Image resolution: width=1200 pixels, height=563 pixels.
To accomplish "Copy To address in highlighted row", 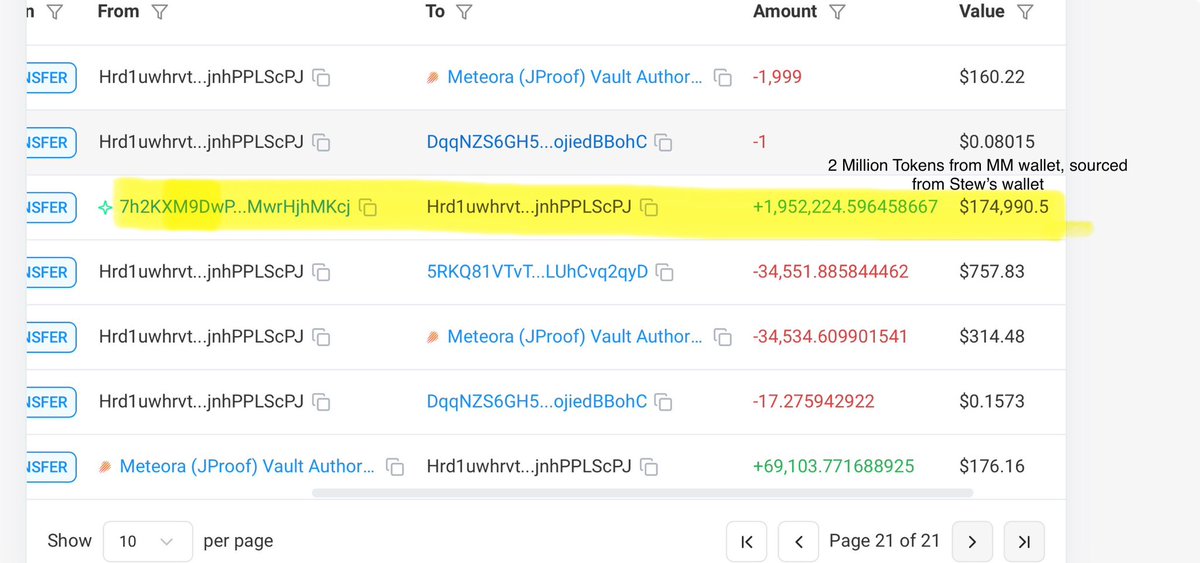I will [650, 208].
